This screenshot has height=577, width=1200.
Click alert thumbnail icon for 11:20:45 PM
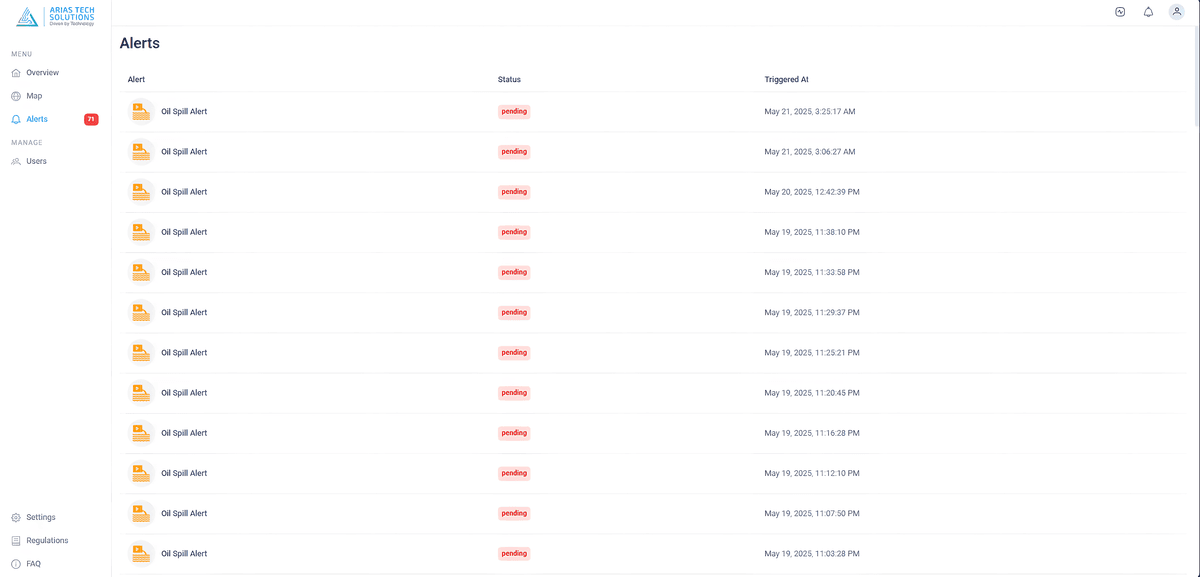(141, 393)
